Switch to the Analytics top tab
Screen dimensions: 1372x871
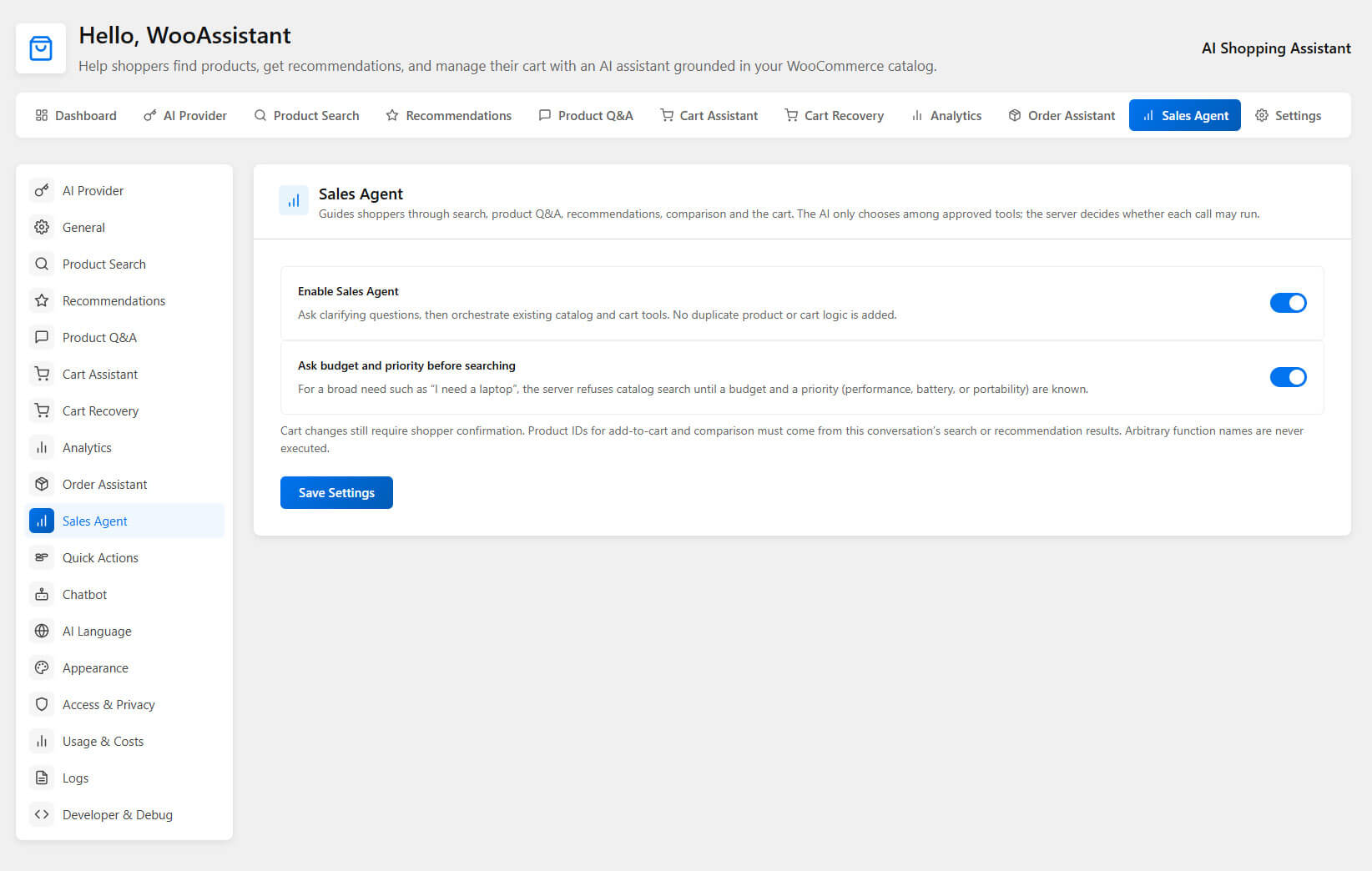pyautogui.click(x=946, y=116)
